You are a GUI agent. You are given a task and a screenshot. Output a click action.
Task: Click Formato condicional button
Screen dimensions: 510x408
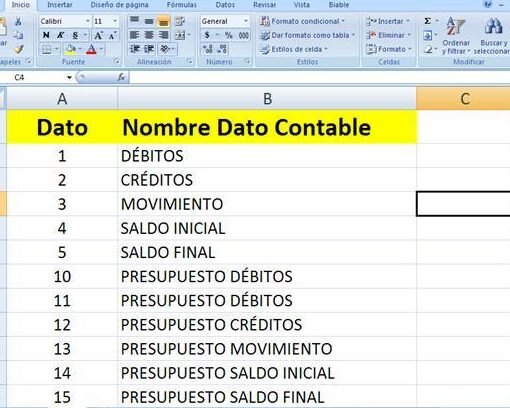pyautogui.click(x=303, y=21)
